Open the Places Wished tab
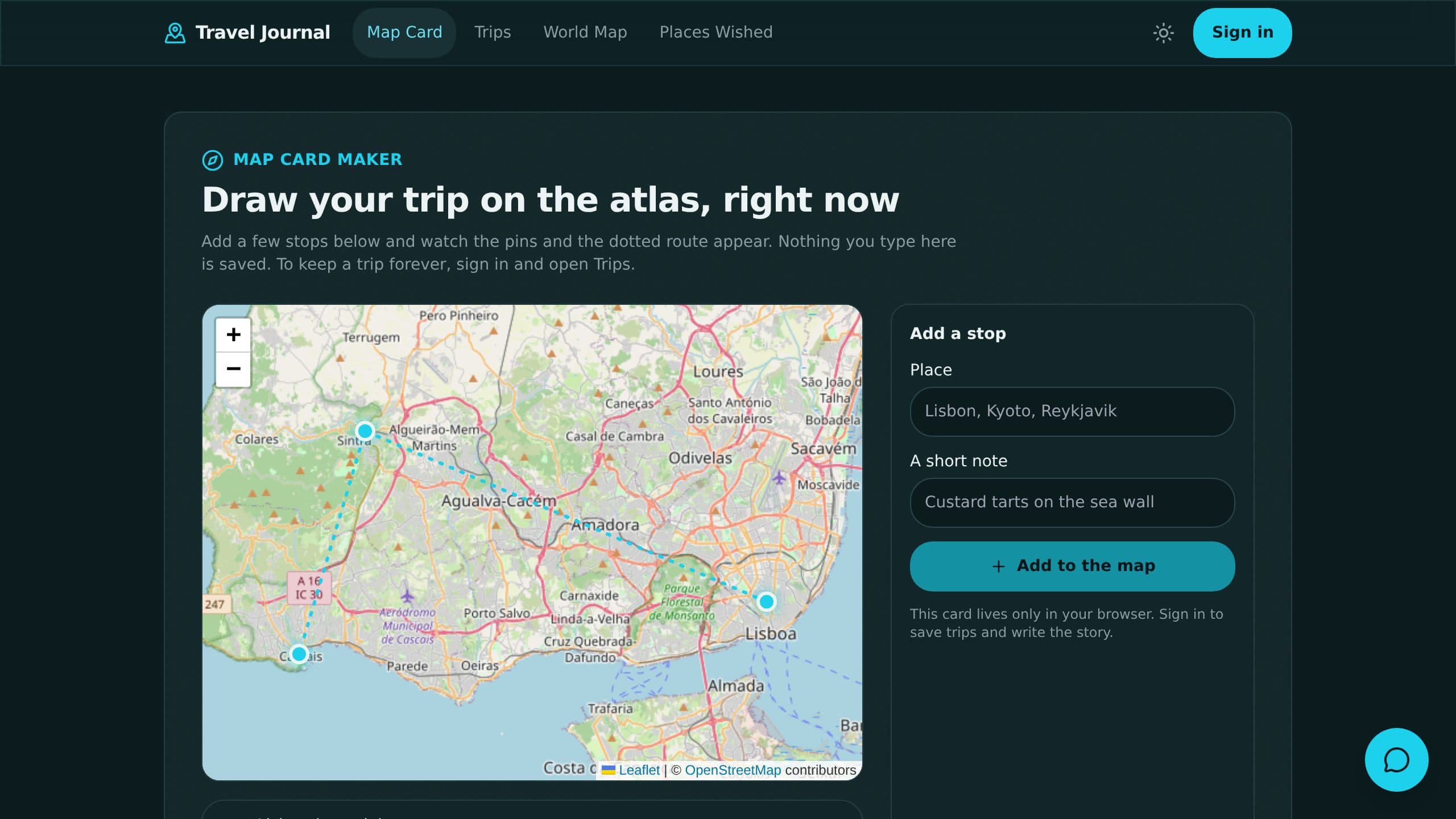1456x819 pixels. pos(716,32)
